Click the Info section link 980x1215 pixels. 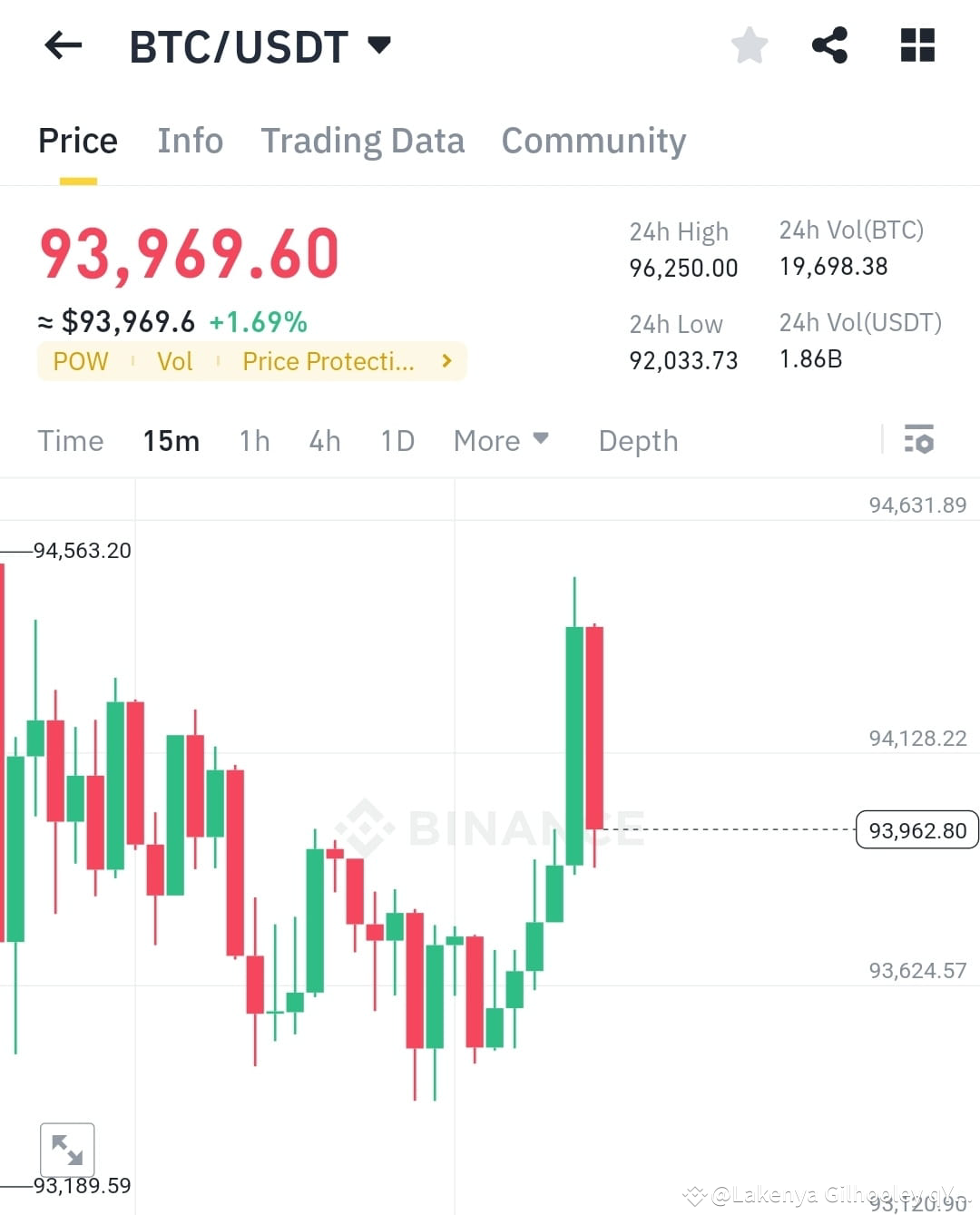coord(191,141)
